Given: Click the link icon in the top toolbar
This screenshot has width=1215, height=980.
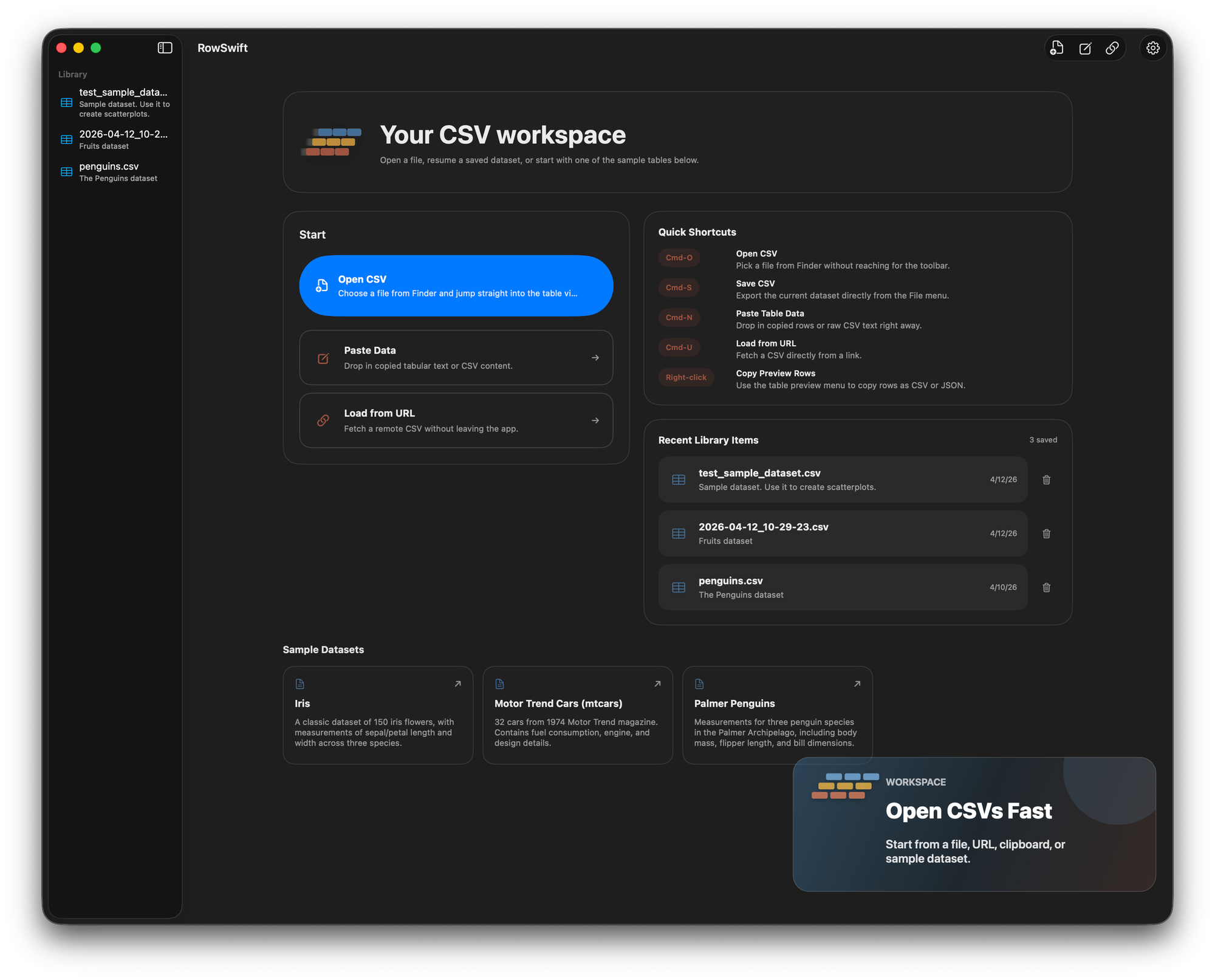Looking at the screenshot, I should 1112,47.
